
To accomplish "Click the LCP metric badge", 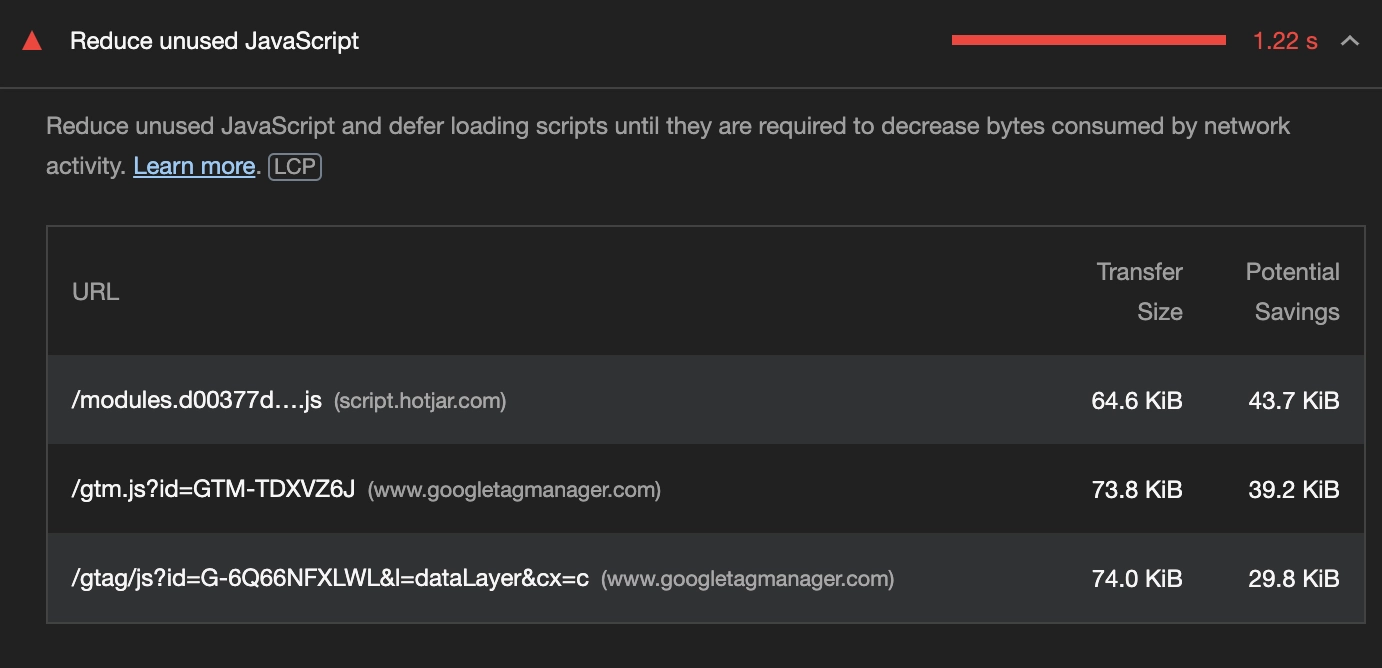I will tap(295, 166).
